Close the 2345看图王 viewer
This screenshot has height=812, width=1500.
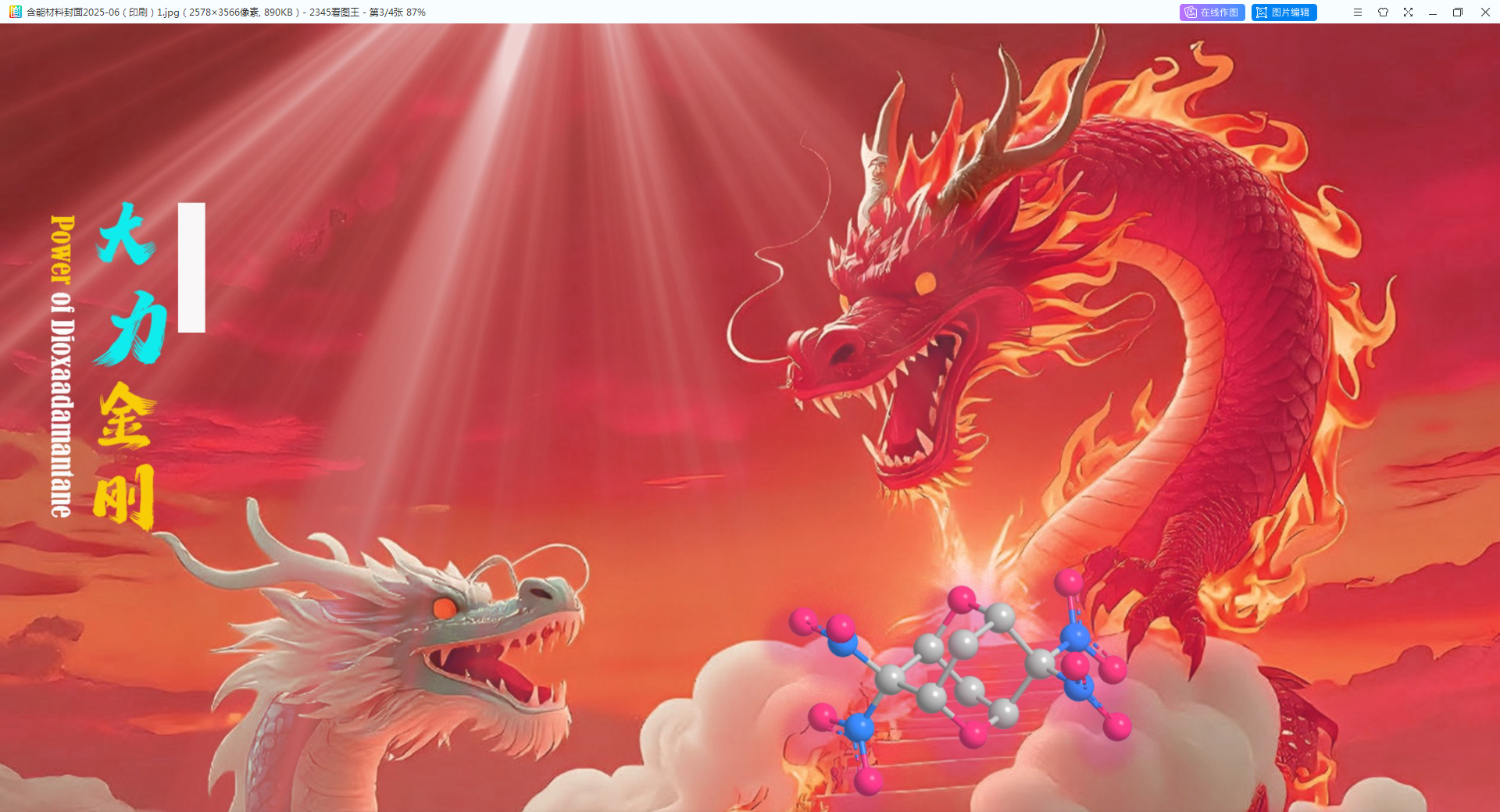click(1485, 12)
